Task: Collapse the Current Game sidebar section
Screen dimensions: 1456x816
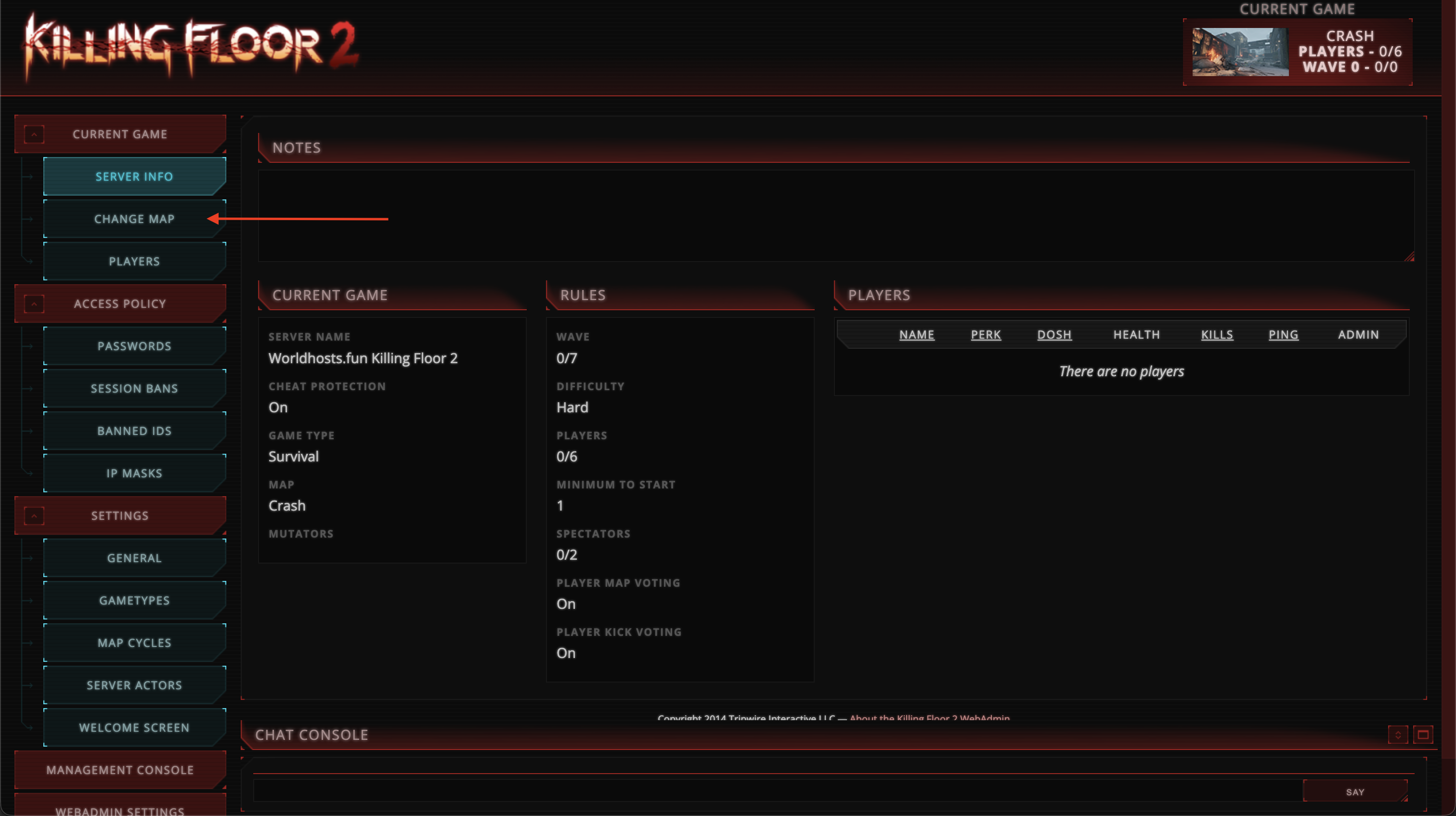Action: [34, 134]
